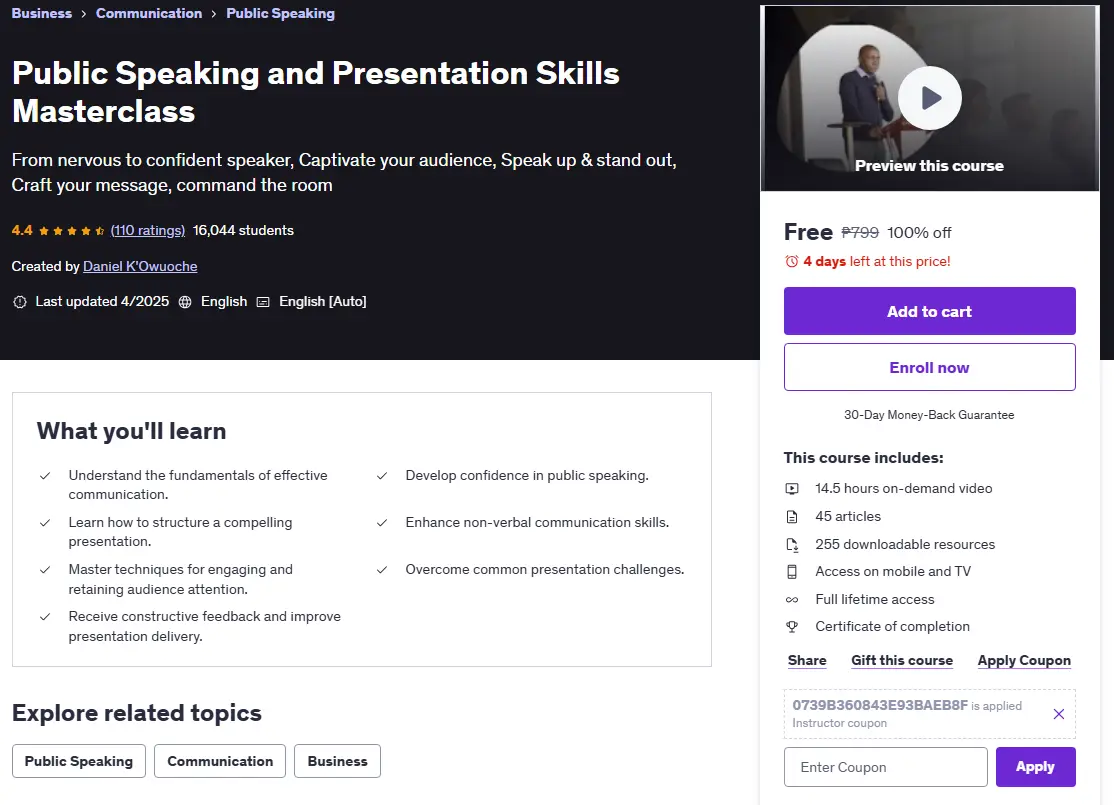This screenshot has height=805, width=1114.
Task: Click the downloadable resources icon
Action: 791,545
